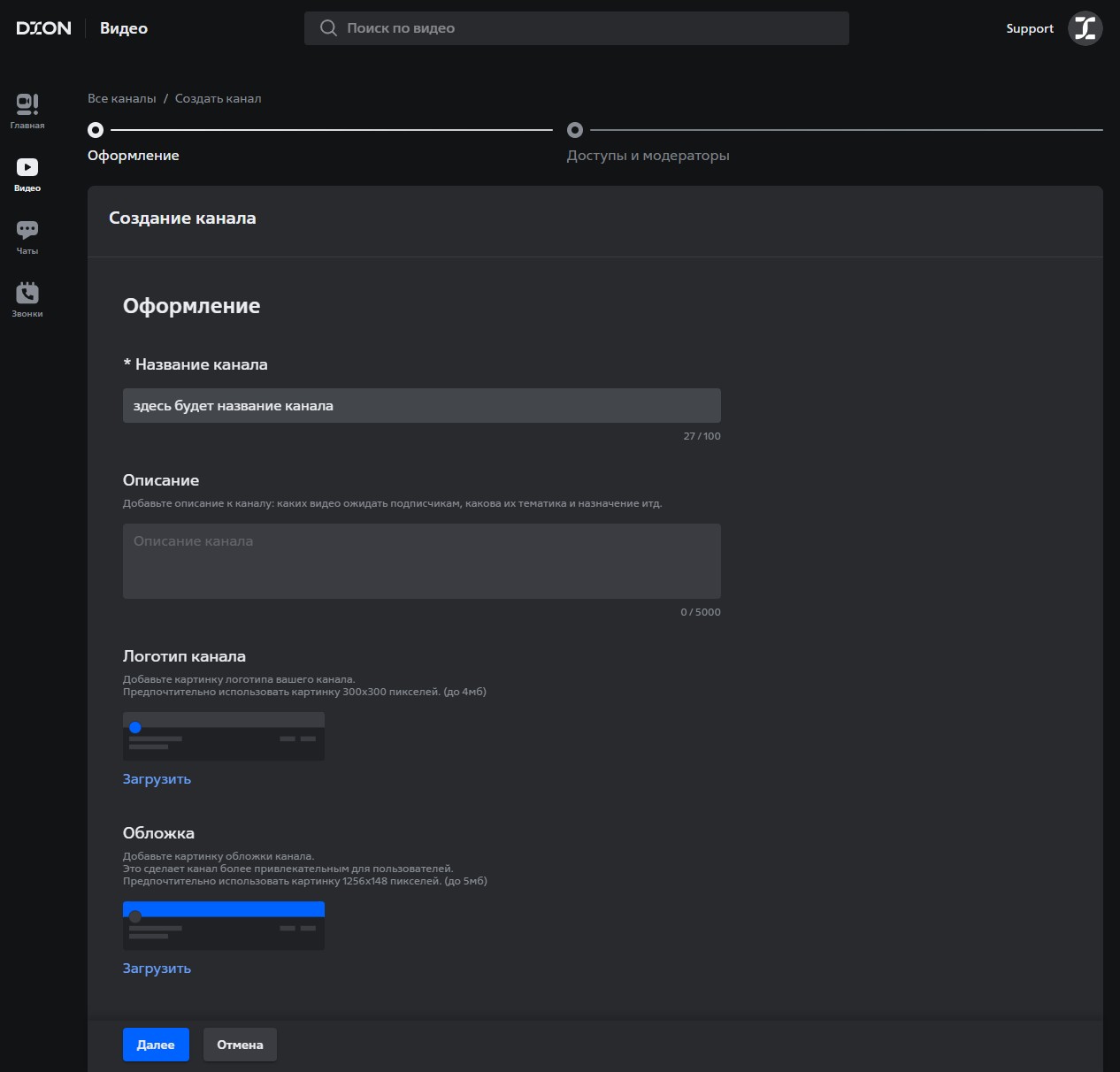Click Загрузить under Обложка
The height and width of the screenshot is (1072, 1120).
157,969
